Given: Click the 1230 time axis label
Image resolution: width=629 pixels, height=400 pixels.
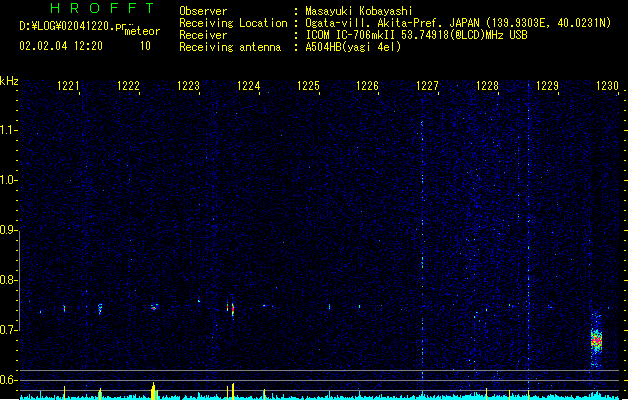Looking at the screenshot, I should (x=607, y=86).
